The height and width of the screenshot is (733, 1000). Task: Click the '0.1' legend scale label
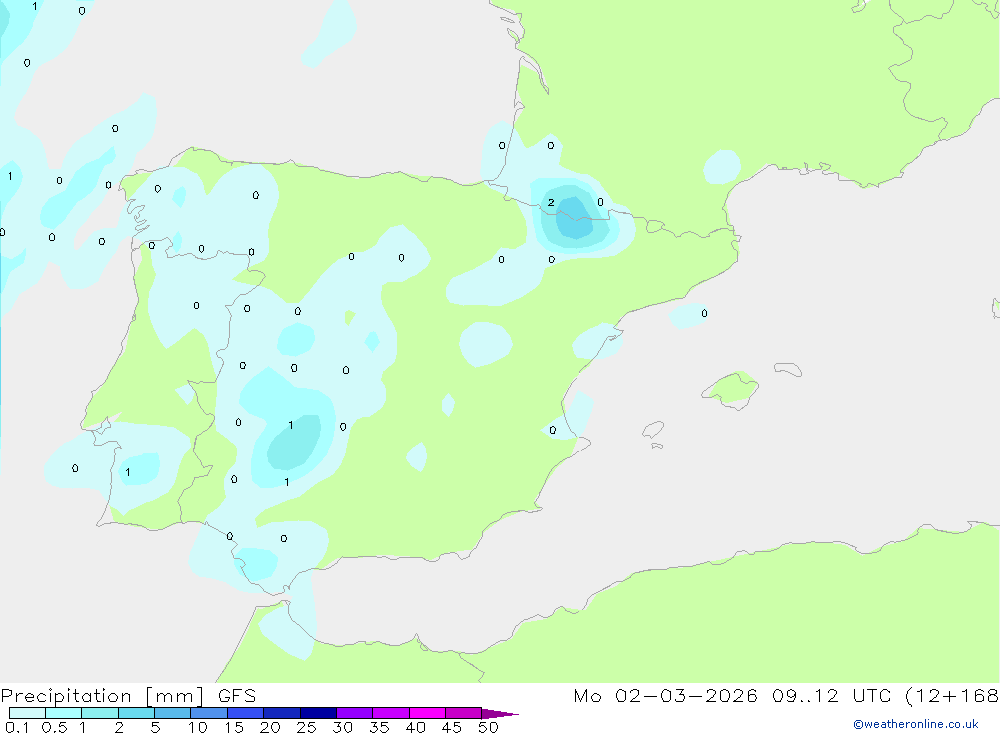point(17,727)
